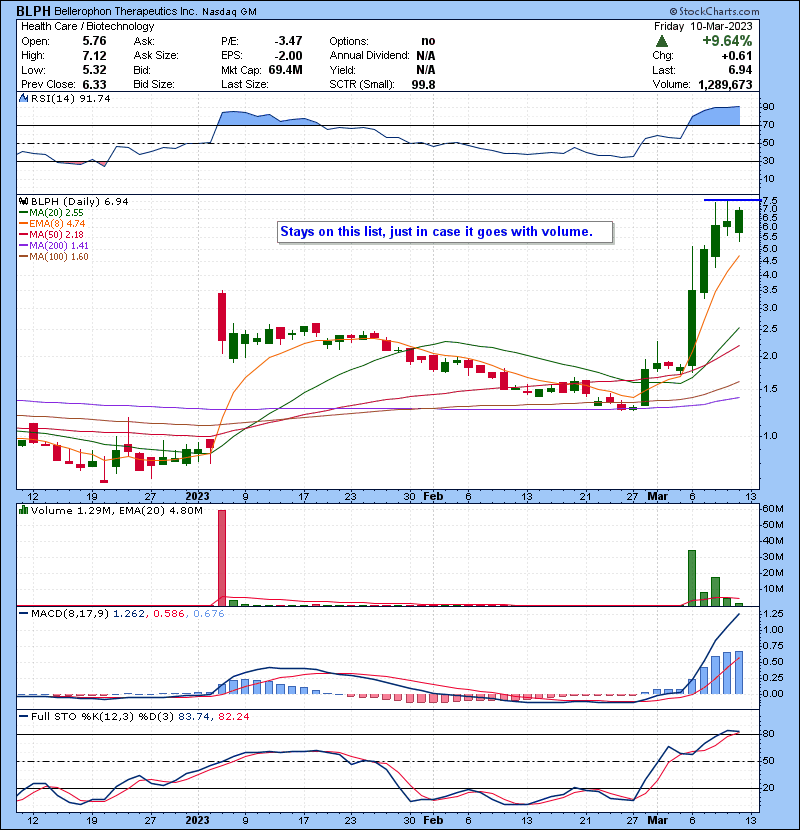The image size is (800, 830).
Task: Click the 'Mar' label on the price chart axis
Action: click(x=658, y=497)
